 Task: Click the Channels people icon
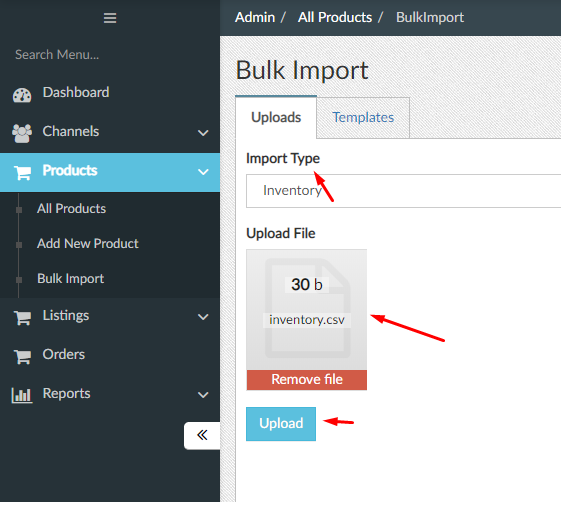point(22,133)
